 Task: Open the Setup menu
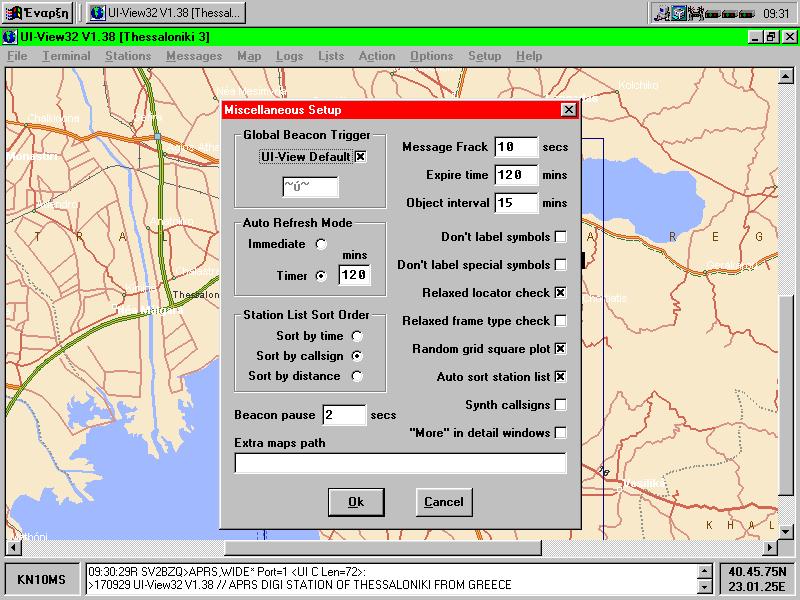click(x=484, y=56)
